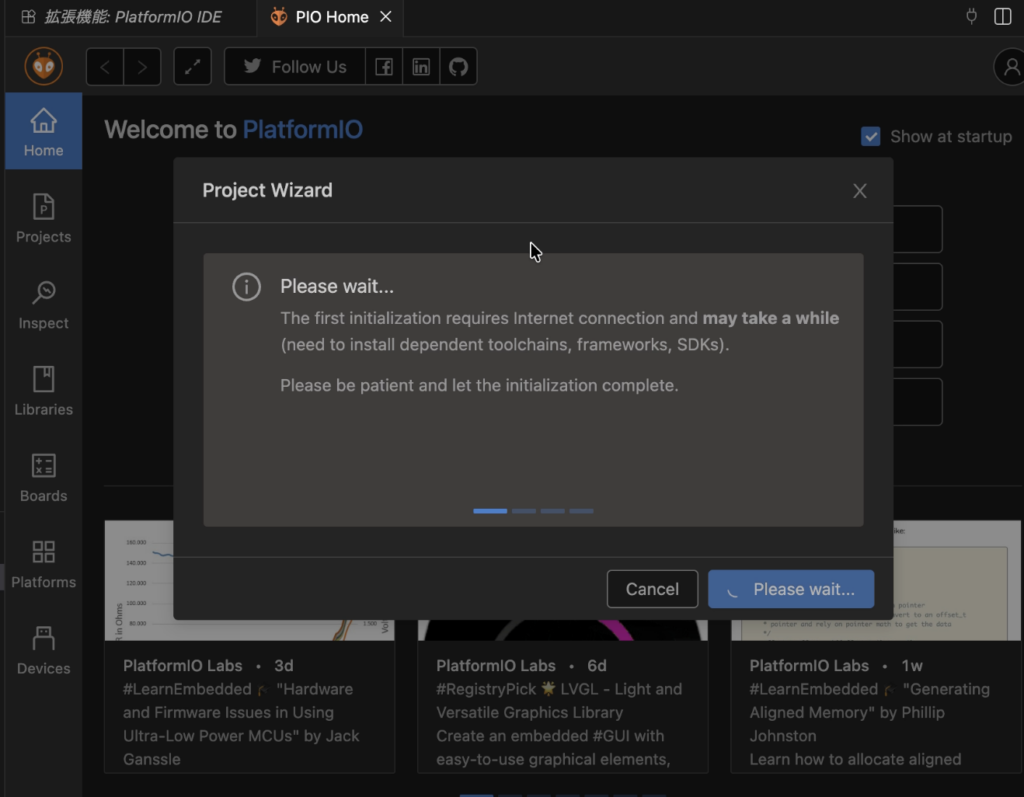Open the Inspect panel
This screenshot has width=1024, height=797.
43,304
